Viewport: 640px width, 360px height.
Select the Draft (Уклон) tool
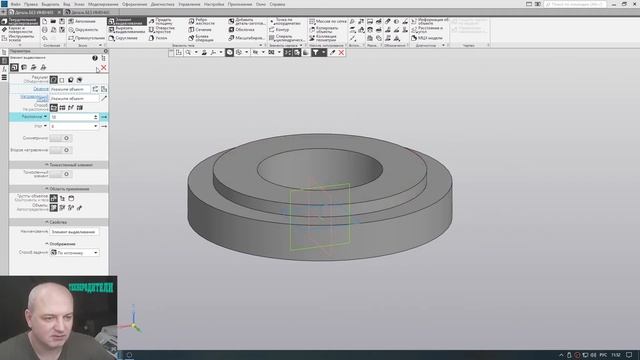[x=158, y=38]
